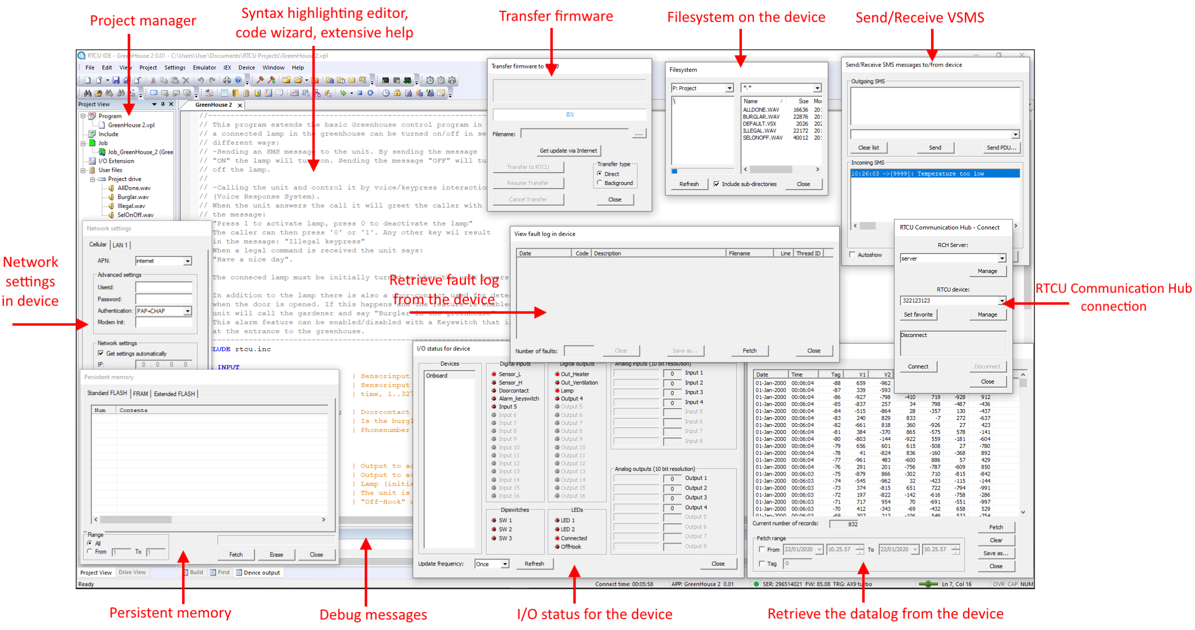Click the clock icon in second toolbar row
The height and width of the screenshot is (630, 1195).
(x=386, y=93)
